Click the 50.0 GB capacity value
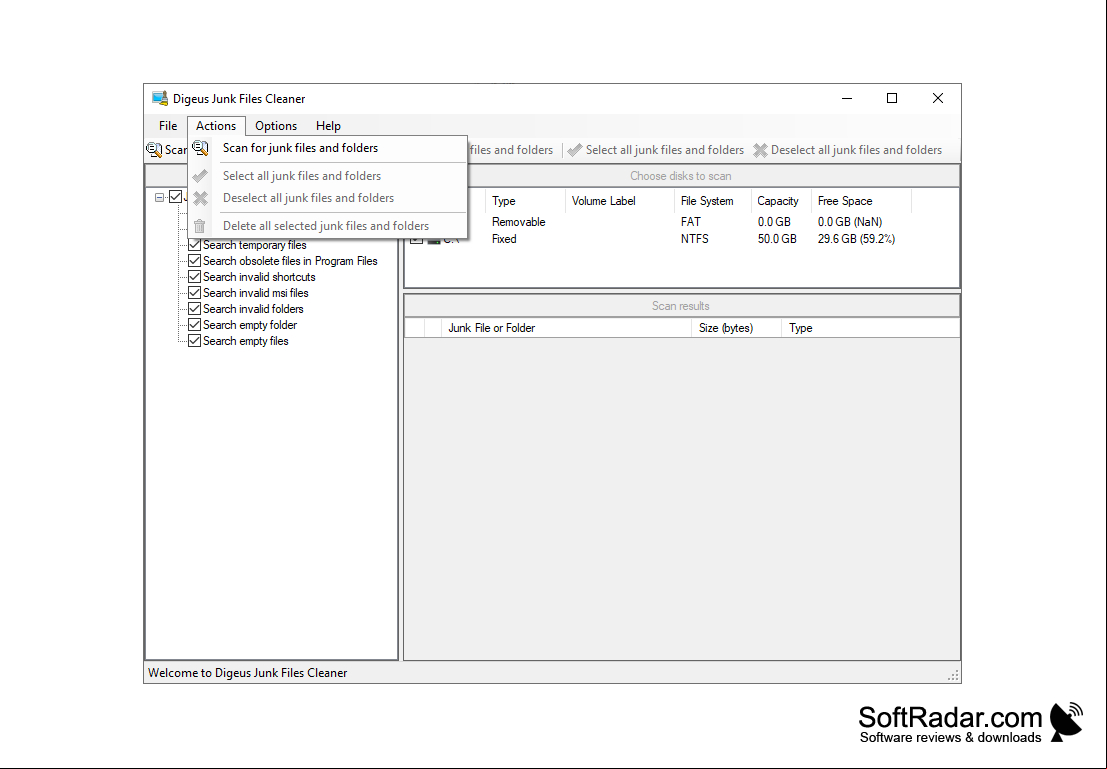The width and height of the screenshot is (1107, 769). (777, 239)
